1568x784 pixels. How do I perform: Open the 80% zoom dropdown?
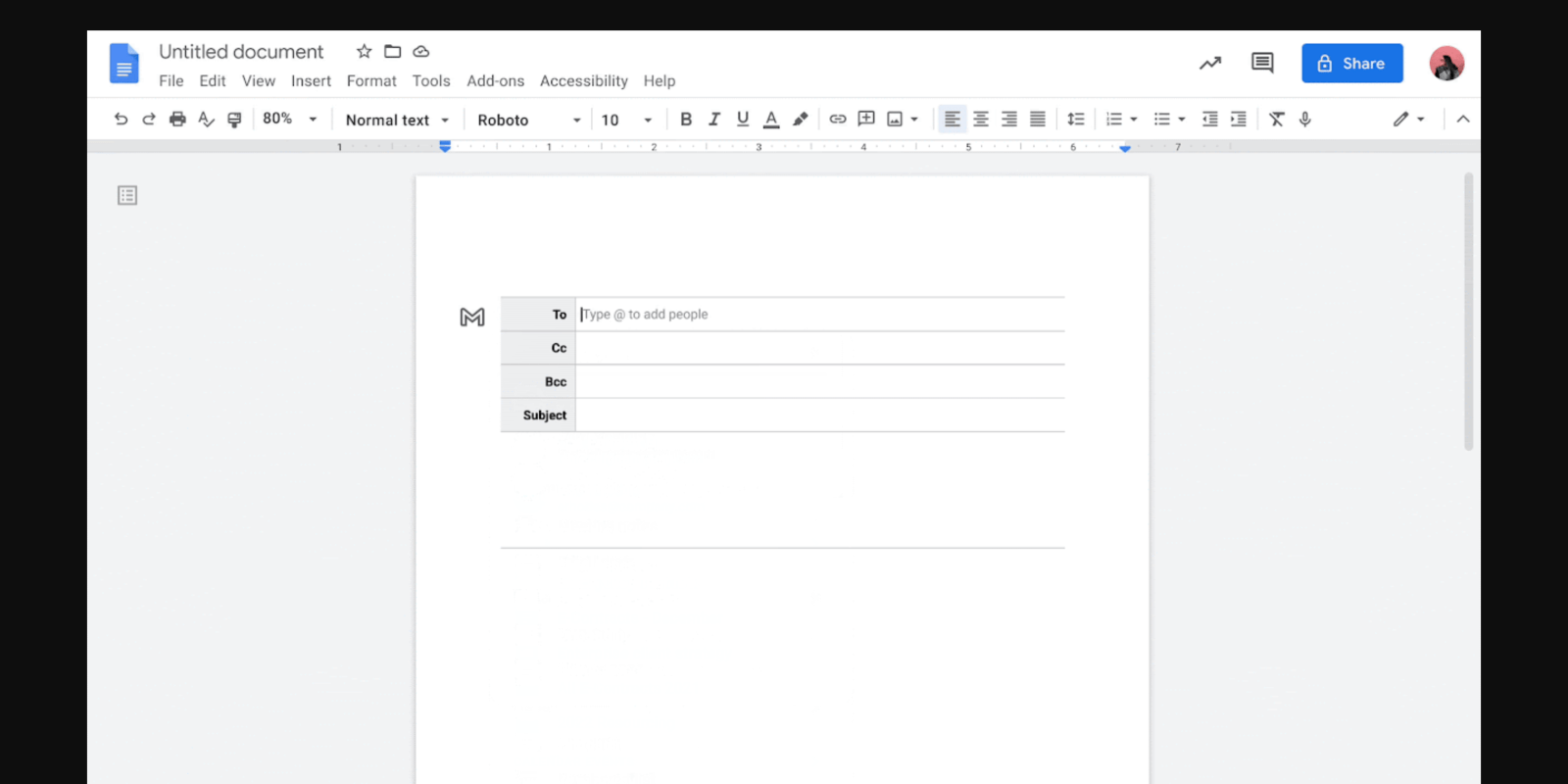coord(290,120)
